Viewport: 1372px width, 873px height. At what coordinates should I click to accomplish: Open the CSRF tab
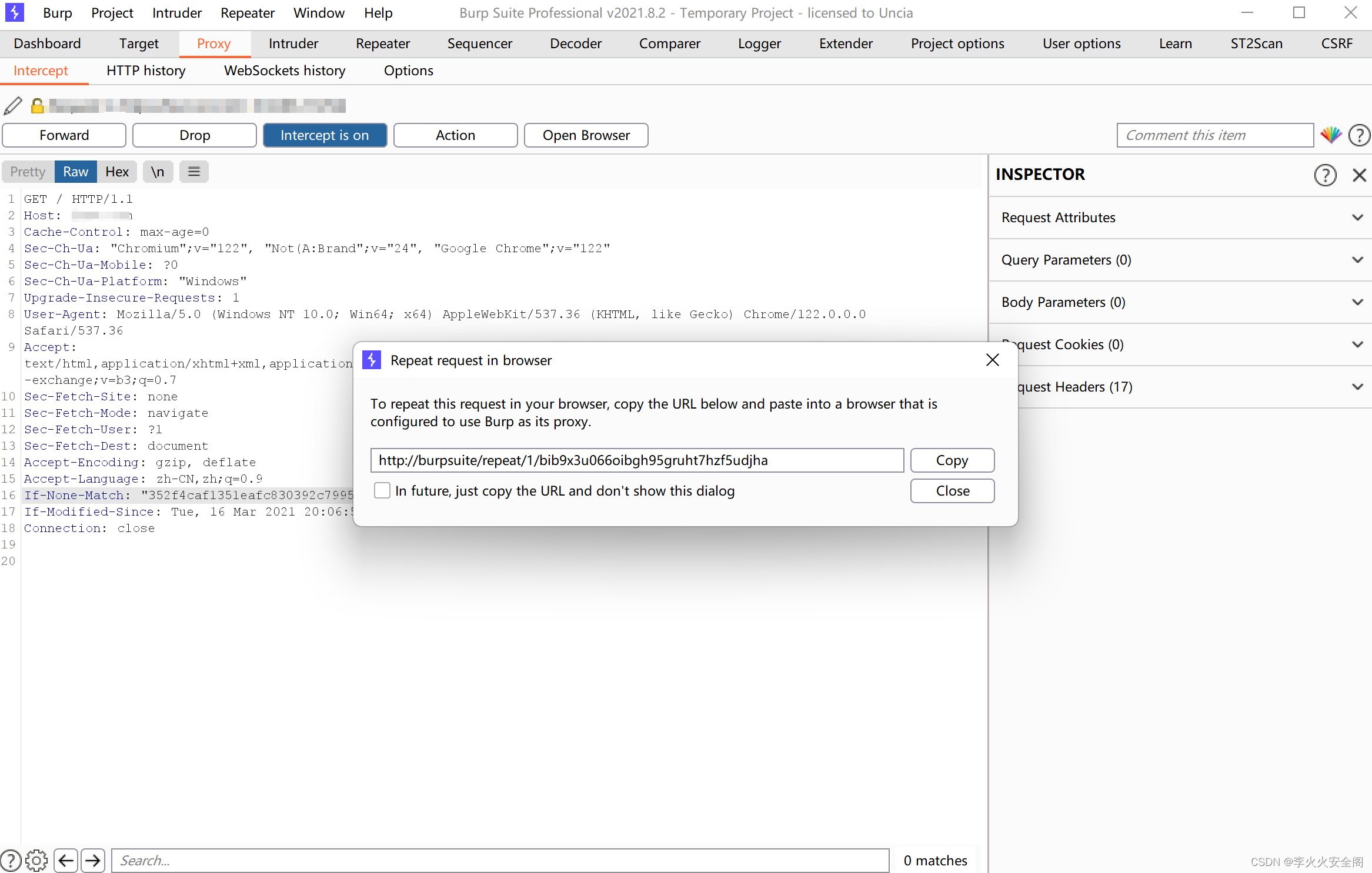pos(1337,44)
